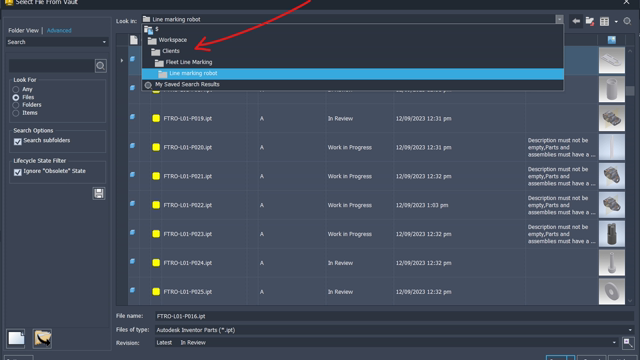This screenshot has height=360, width=640.
Task: Click thumbnail of FTRO-L01-P019.ipt
Action: (x=611, y=118)
